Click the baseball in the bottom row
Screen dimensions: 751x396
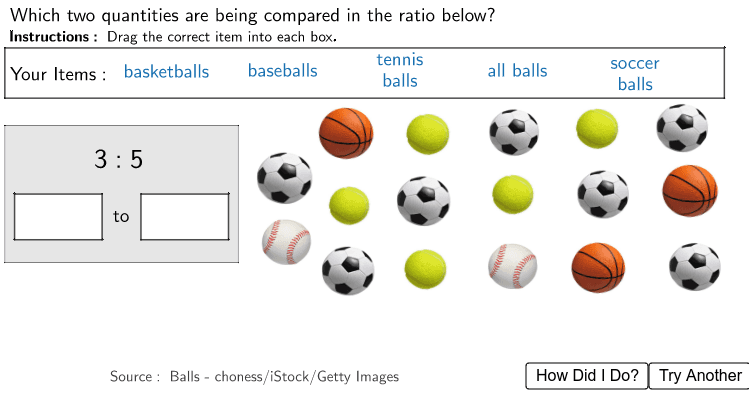pos(512,266)
